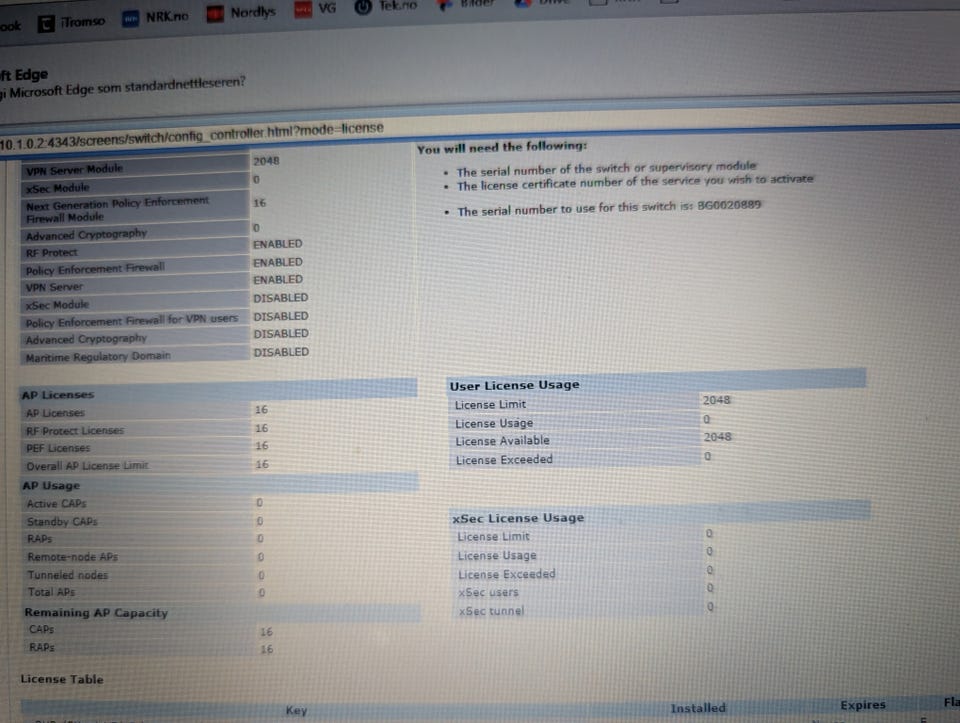Open the VG bookmark

(316, 8)
